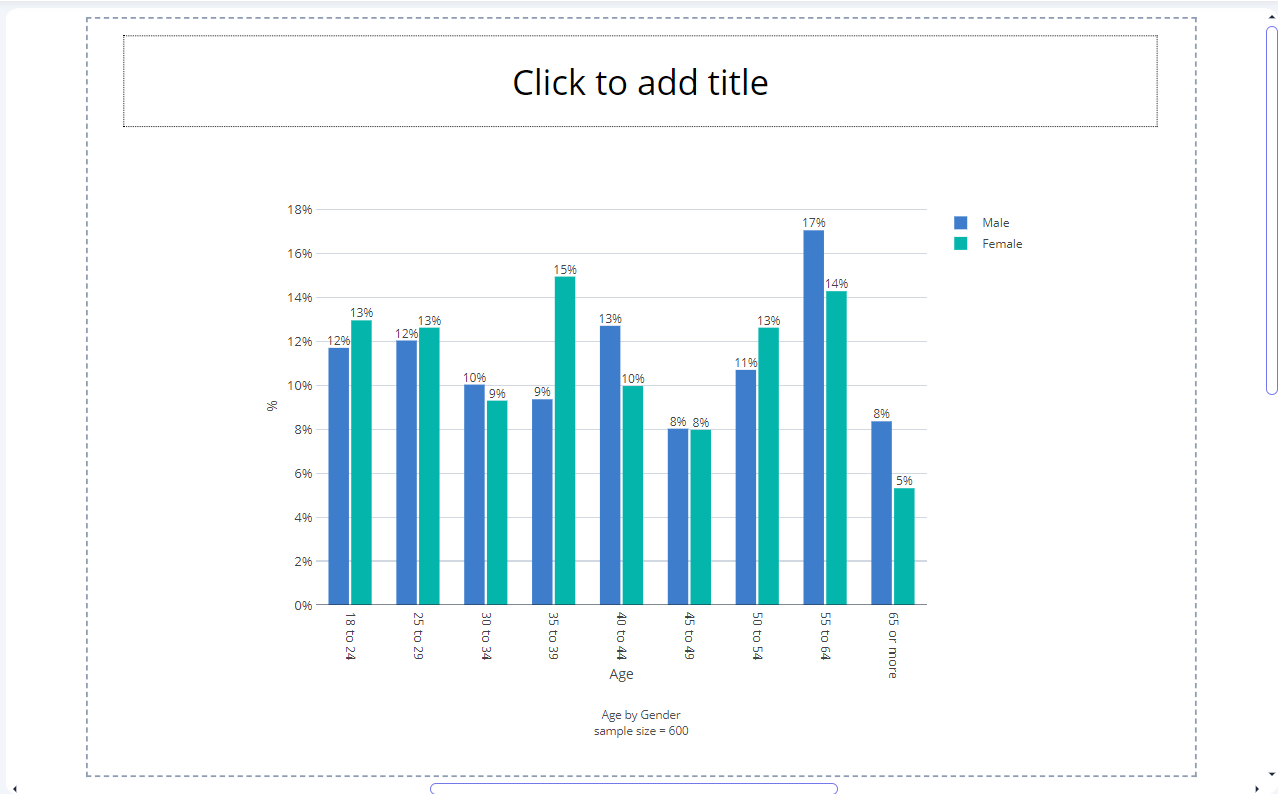
Task: Click the '%' y-axis title
Action: pyautogui.click(x=272, y=406)
